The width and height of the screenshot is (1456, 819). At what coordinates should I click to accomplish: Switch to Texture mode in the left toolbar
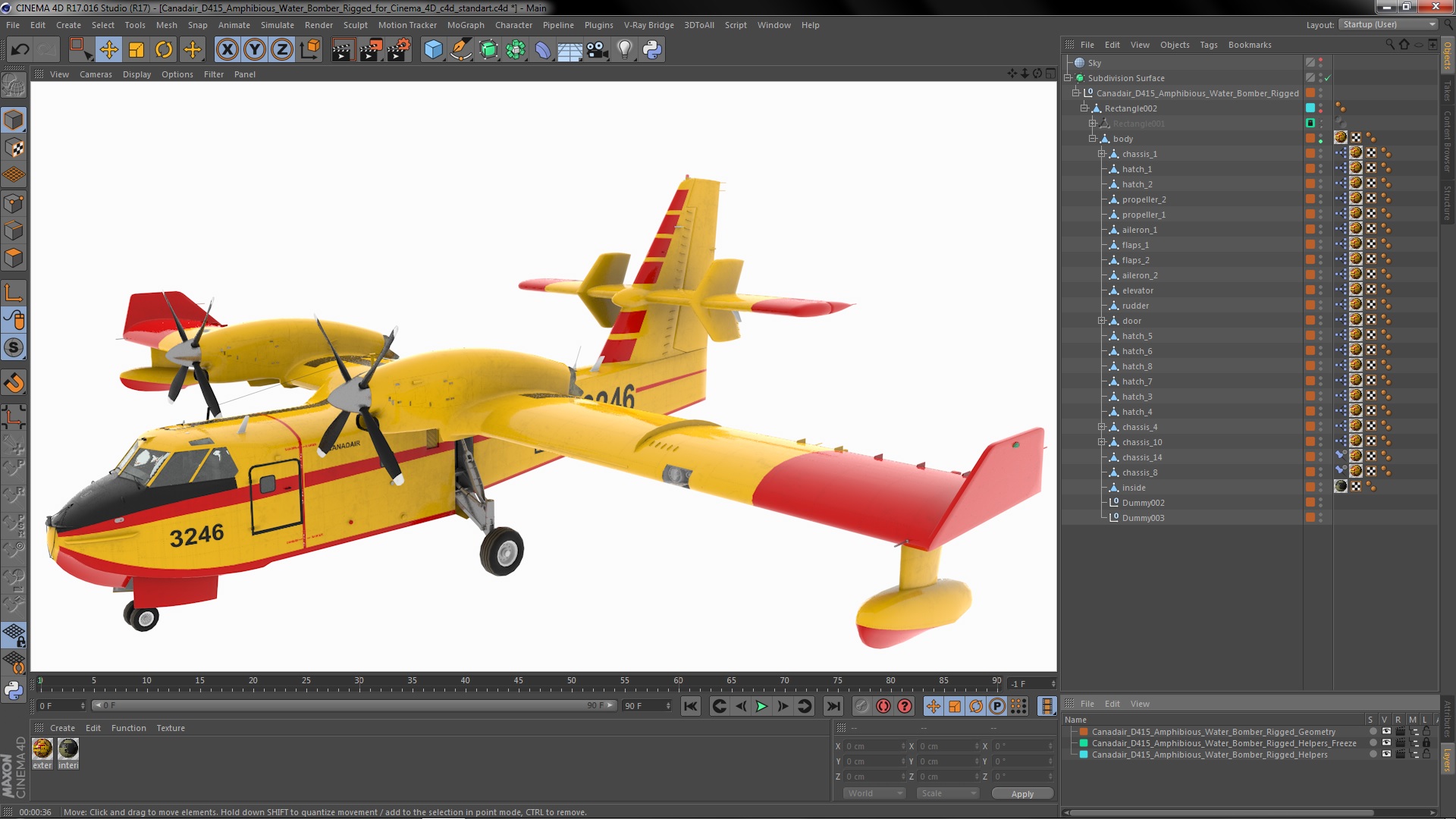pos(14,148)
